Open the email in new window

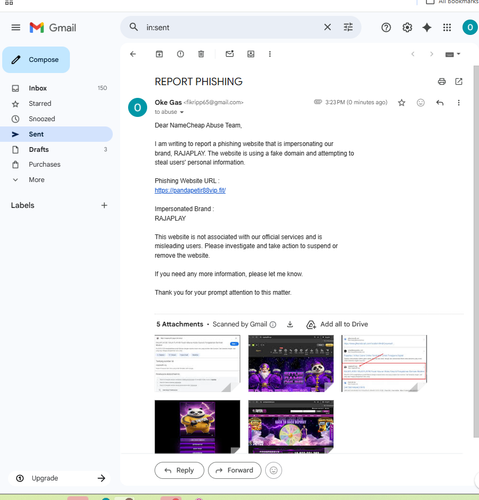459,81
